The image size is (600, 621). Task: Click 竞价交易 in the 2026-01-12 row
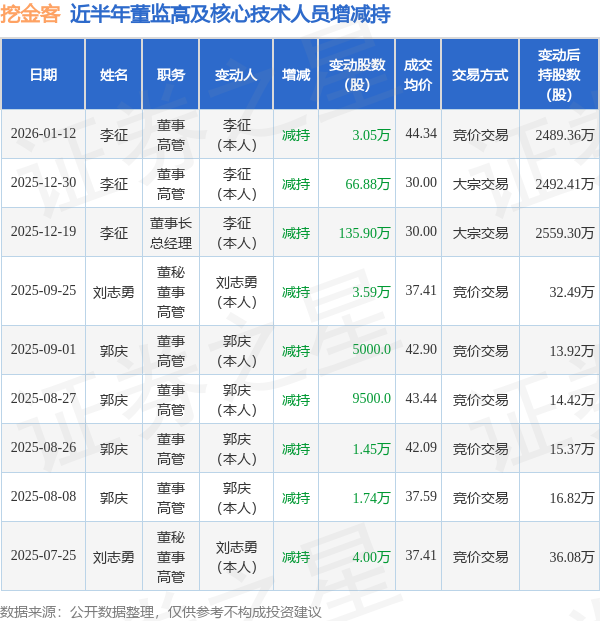480,135
